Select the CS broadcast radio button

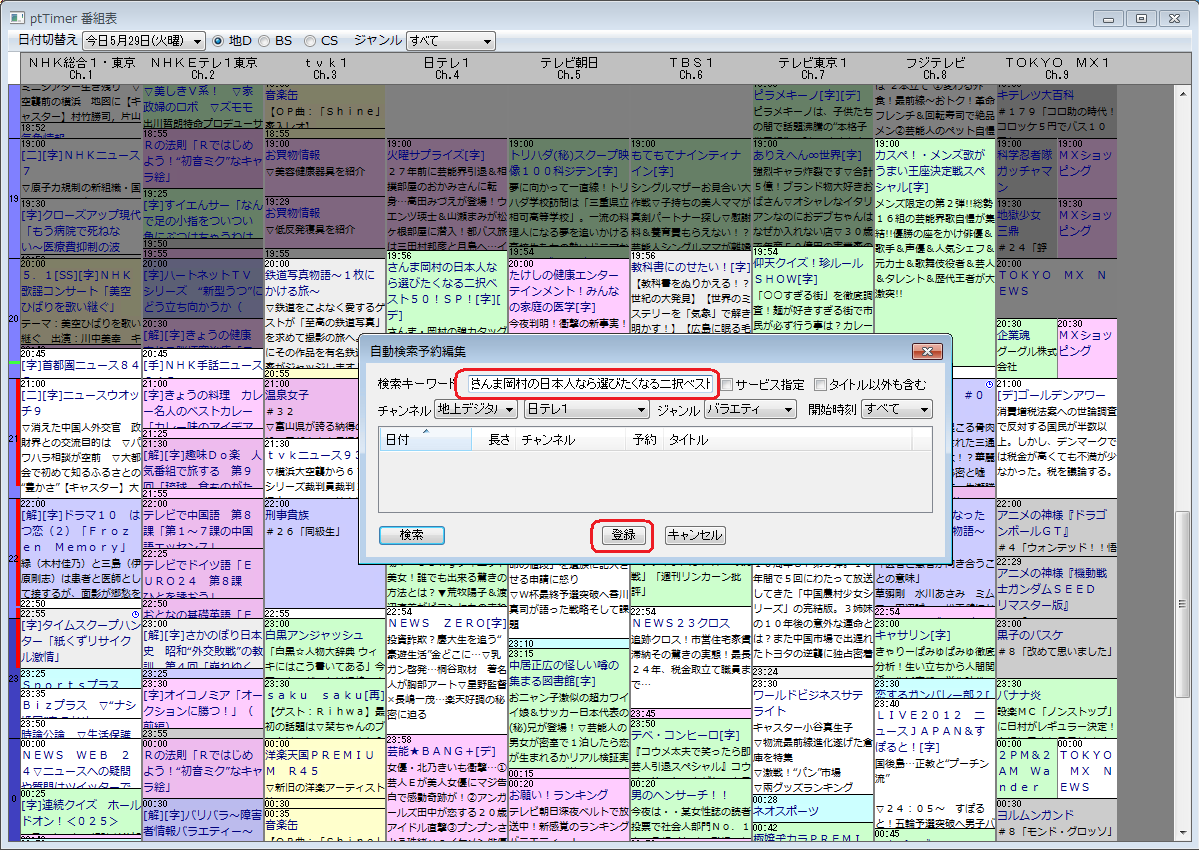(311, 41)
